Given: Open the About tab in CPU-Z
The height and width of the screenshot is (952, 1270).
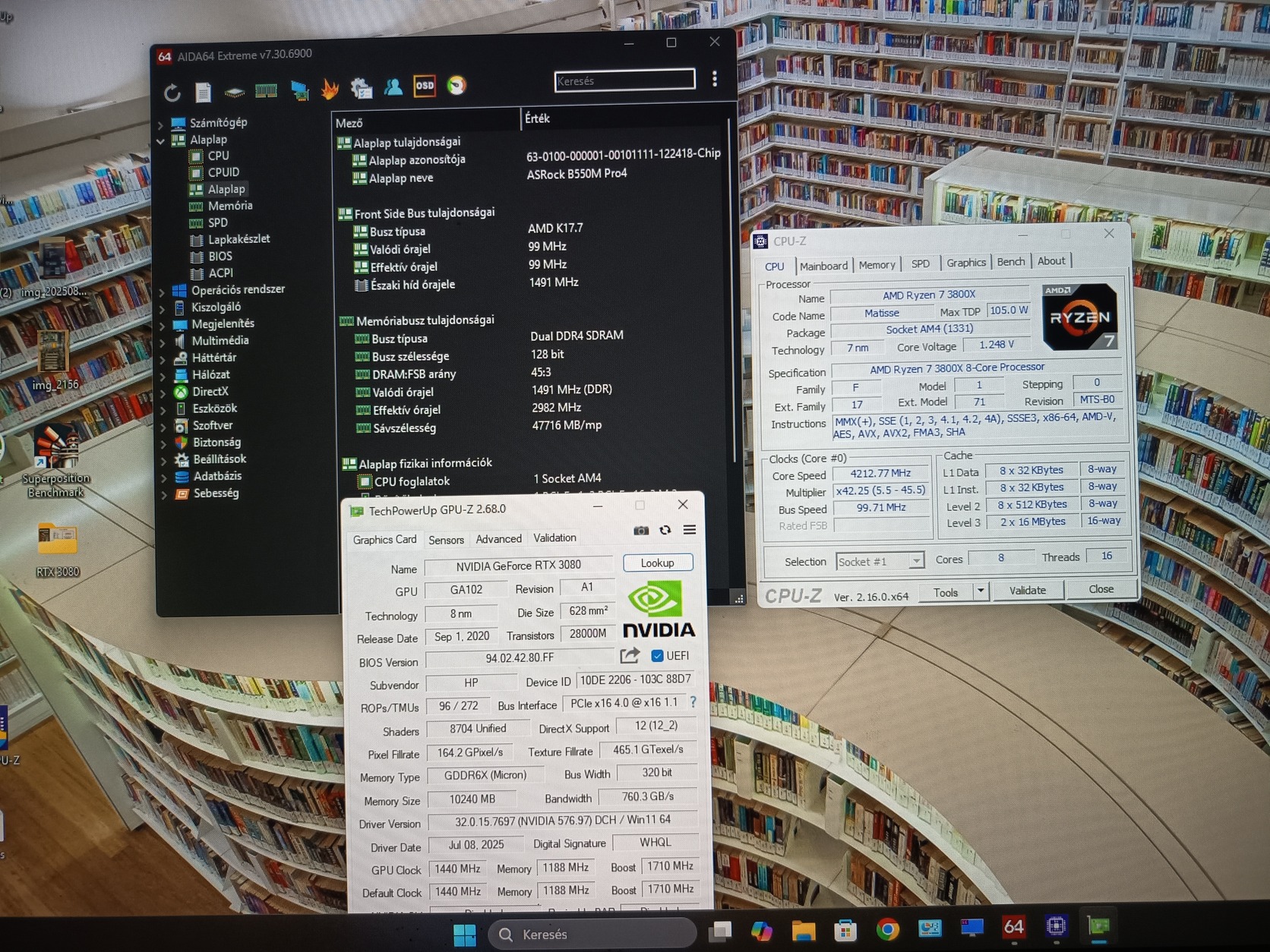Looking at the screenshot, I should pos(1051,261).
